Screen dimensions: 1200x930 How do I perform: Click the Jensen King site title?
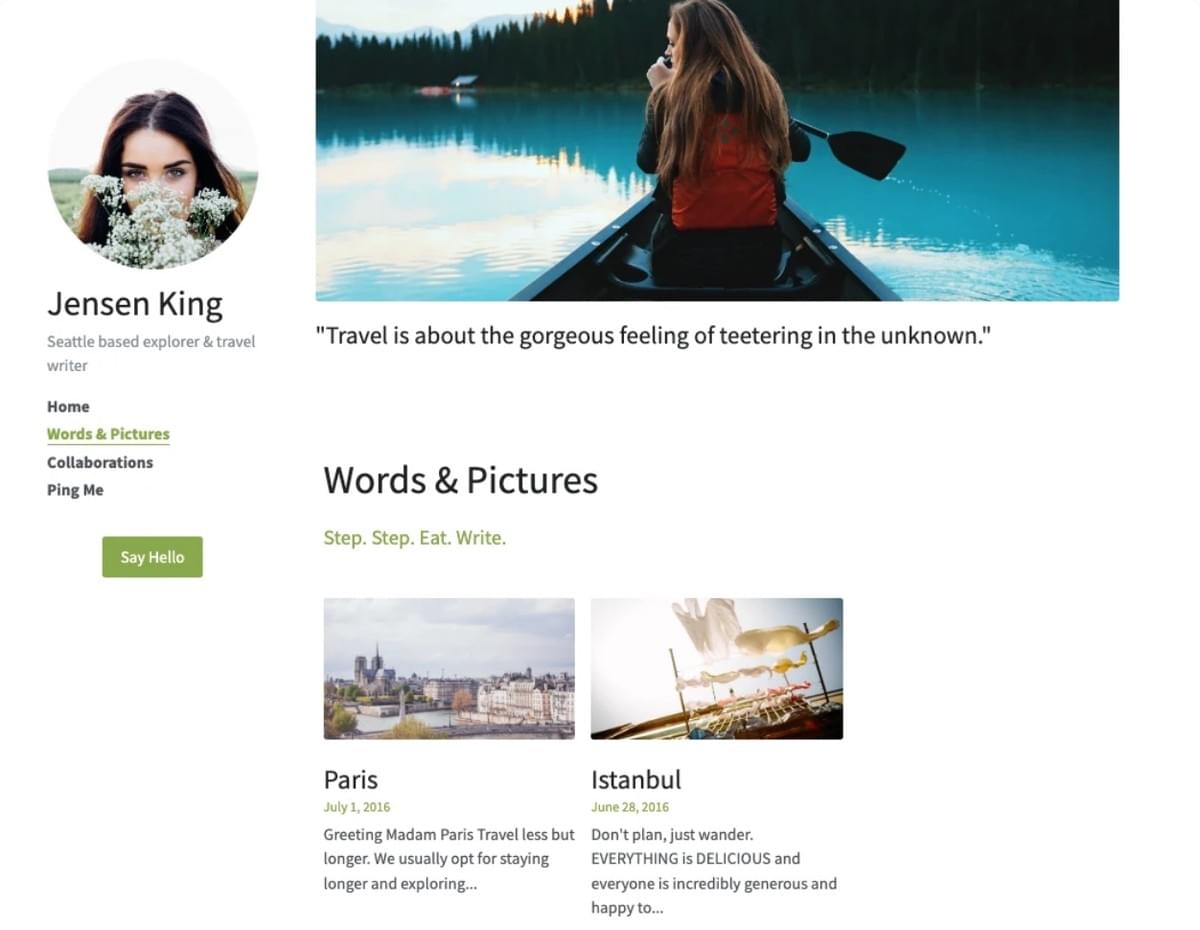pos(135,303)
